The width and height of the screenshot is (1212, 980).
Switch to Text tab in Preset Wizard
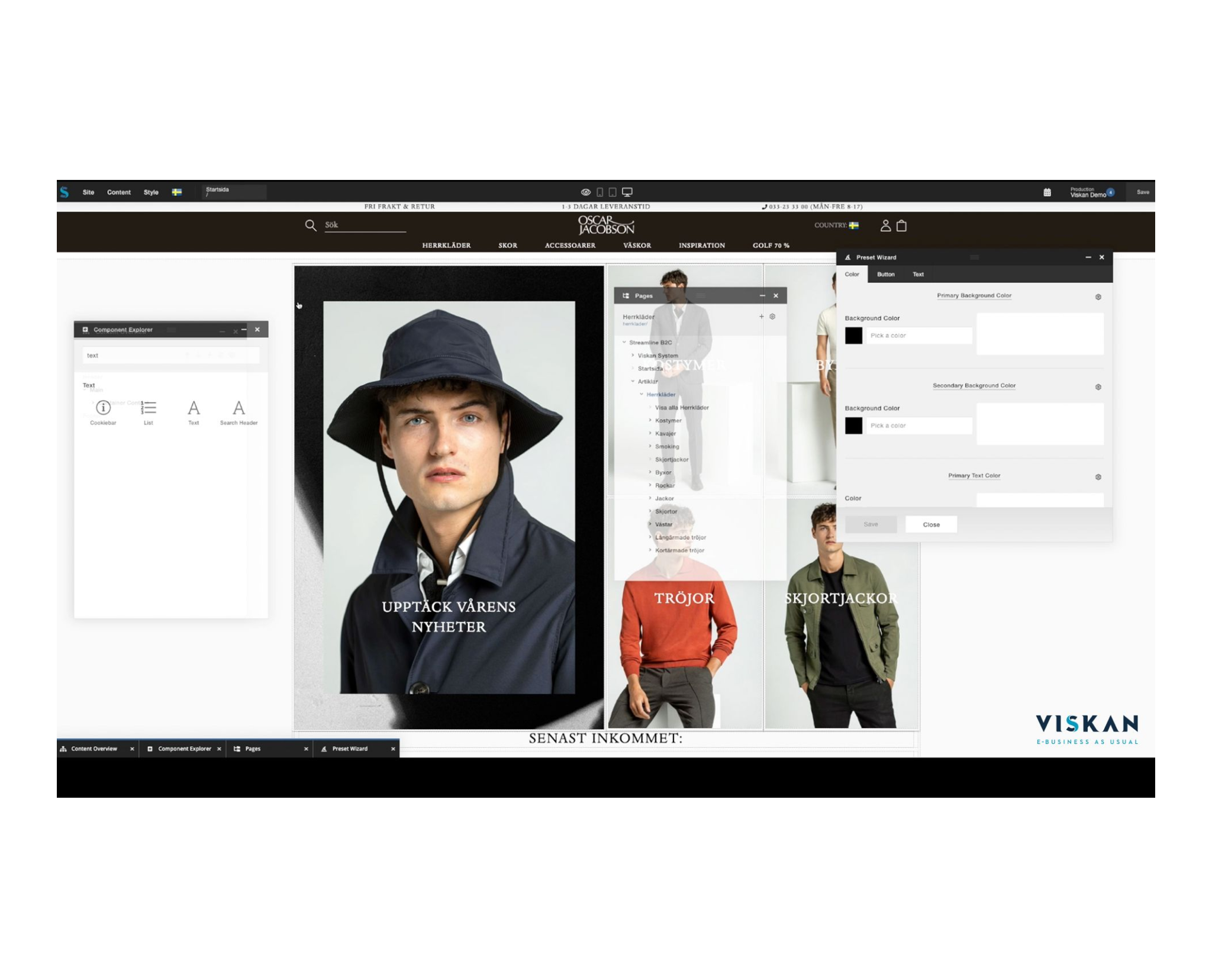coord(918,275)
